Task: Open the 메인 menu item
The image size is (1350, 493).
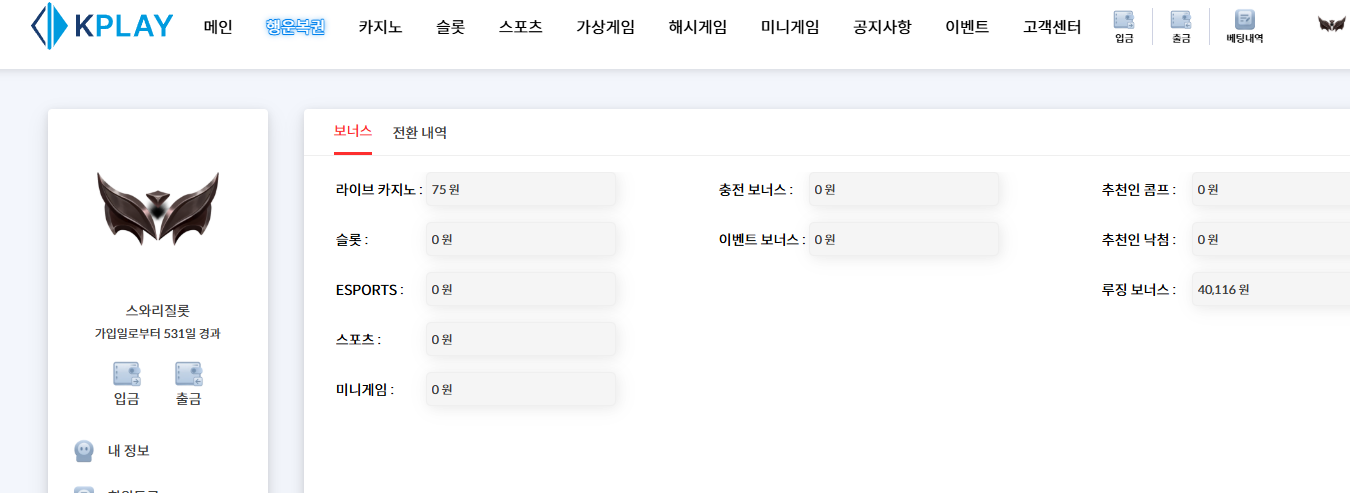Action: (x=218, y=27)
